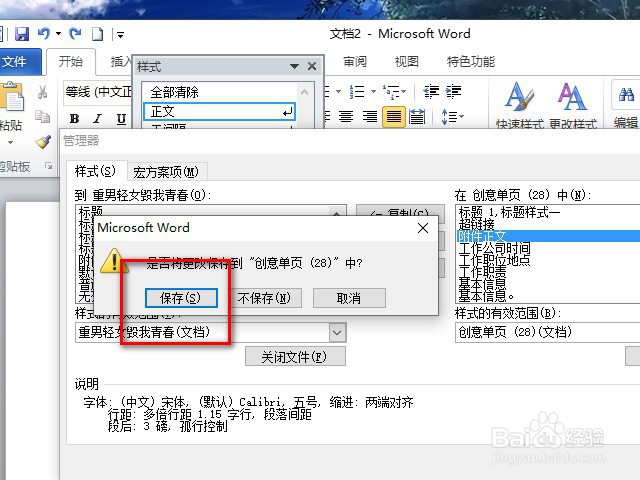Toggle bold formatting
Screen dimensions: 640x480
tap(74, 119)
